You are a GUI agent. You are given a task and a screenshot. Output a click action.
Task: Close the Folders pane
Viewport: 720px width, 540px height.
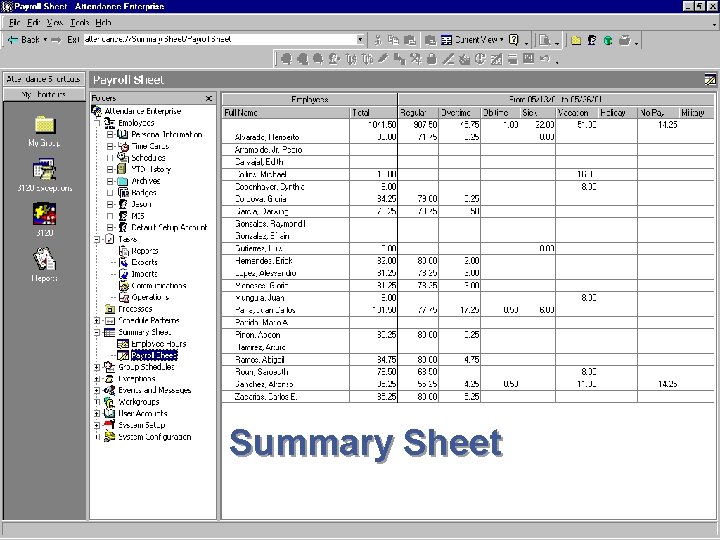(x=209, y=98)
